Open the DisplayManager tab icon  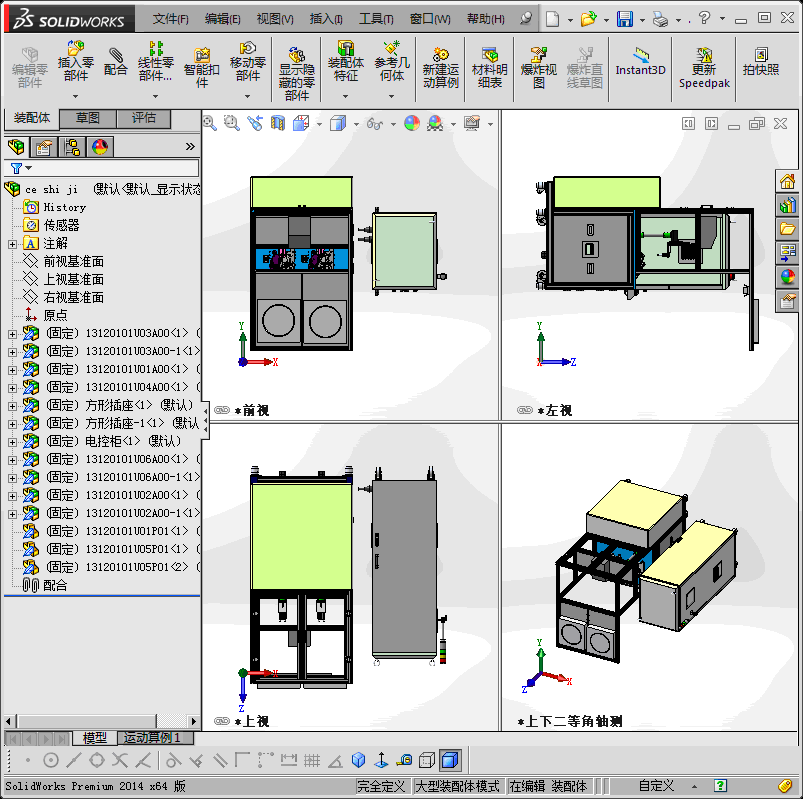click(x=100, y=148)
